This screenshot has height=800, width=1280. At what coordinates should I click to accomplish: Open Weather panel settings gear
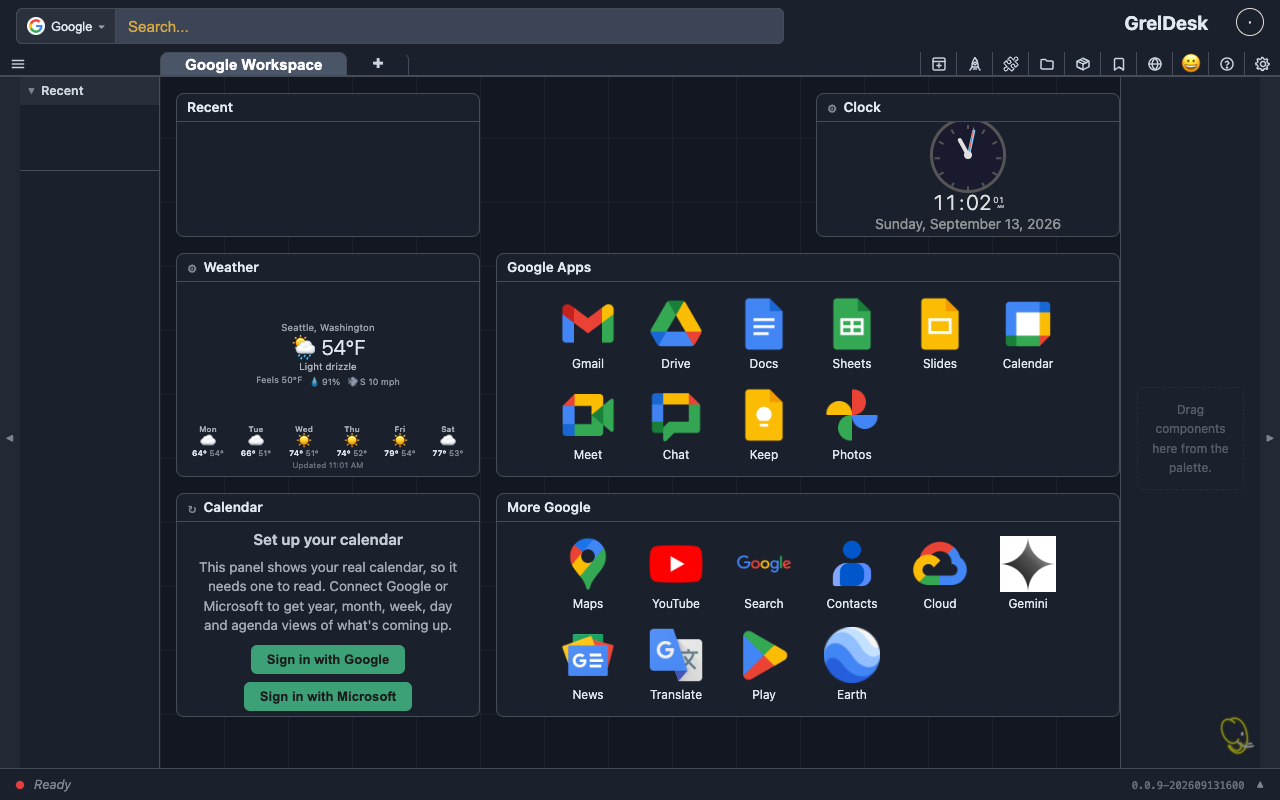[x=192, y=268]
